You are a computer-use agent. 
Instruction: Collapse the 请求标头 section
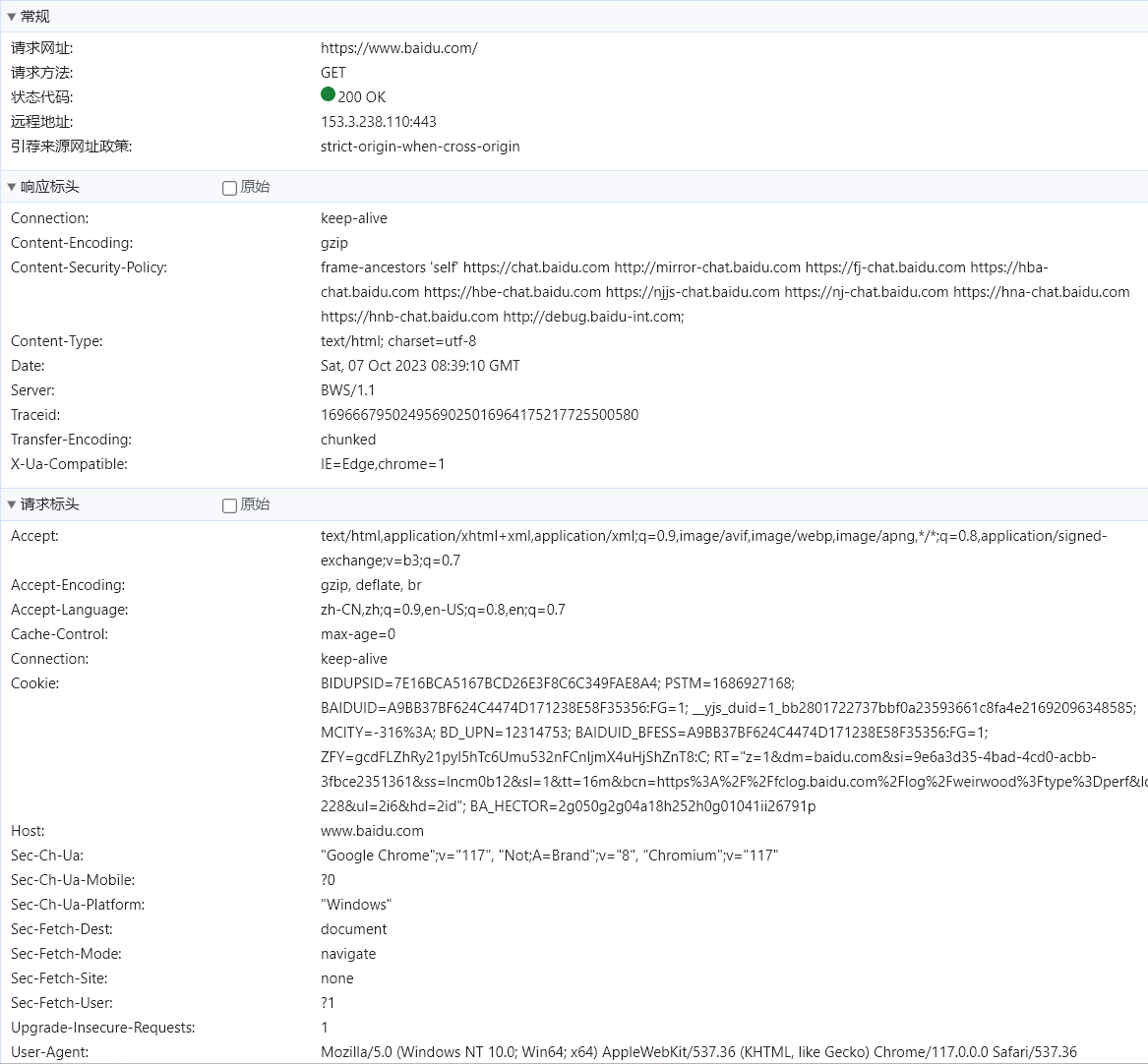(12, 504)
